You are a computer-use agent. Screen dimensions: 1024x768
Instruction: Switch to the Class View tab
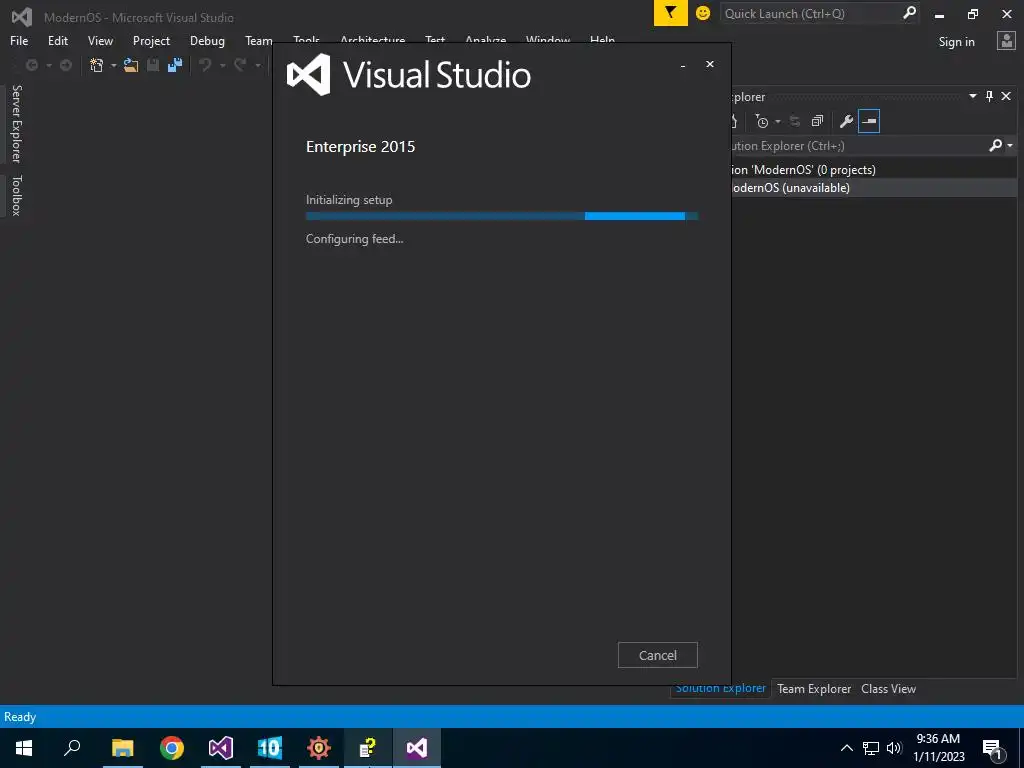click(888, 688)
